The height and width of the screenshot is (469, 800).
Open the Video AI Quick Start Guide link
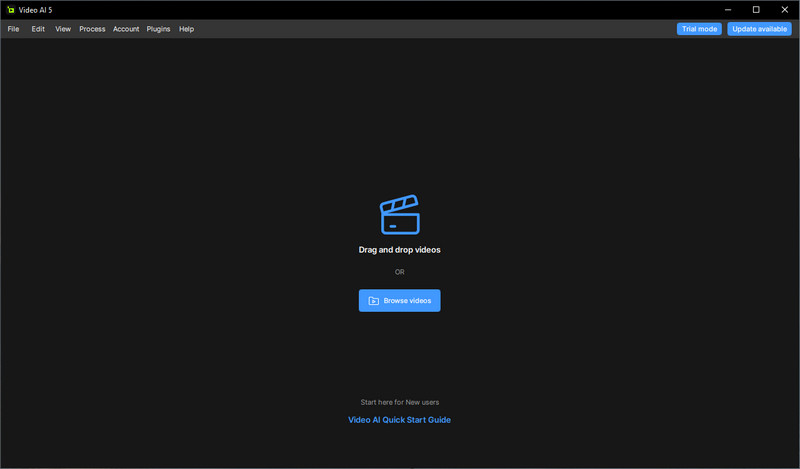pos(399,419)
